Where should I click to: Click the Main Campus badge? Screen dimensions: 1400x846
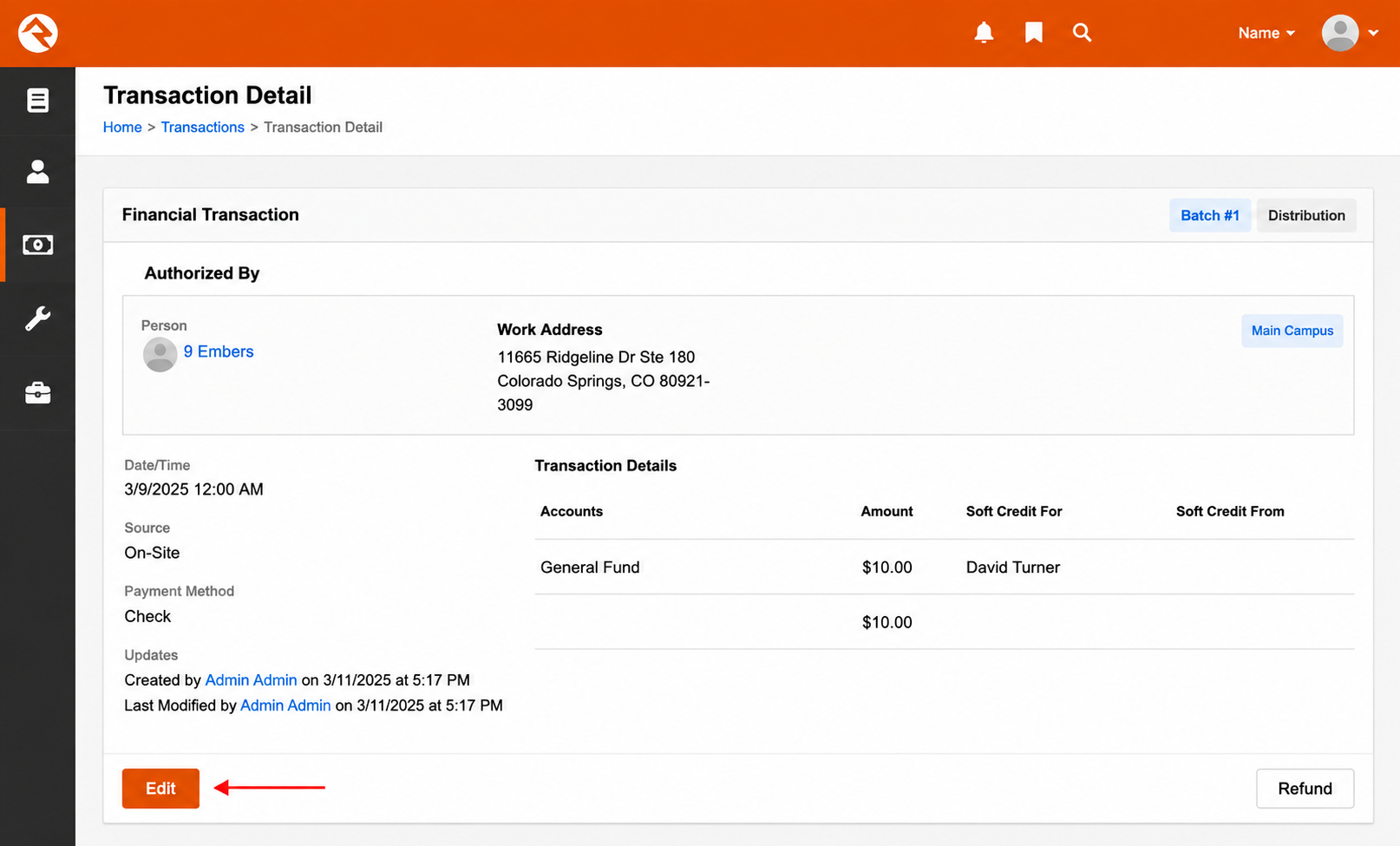tap(1292, 331)
